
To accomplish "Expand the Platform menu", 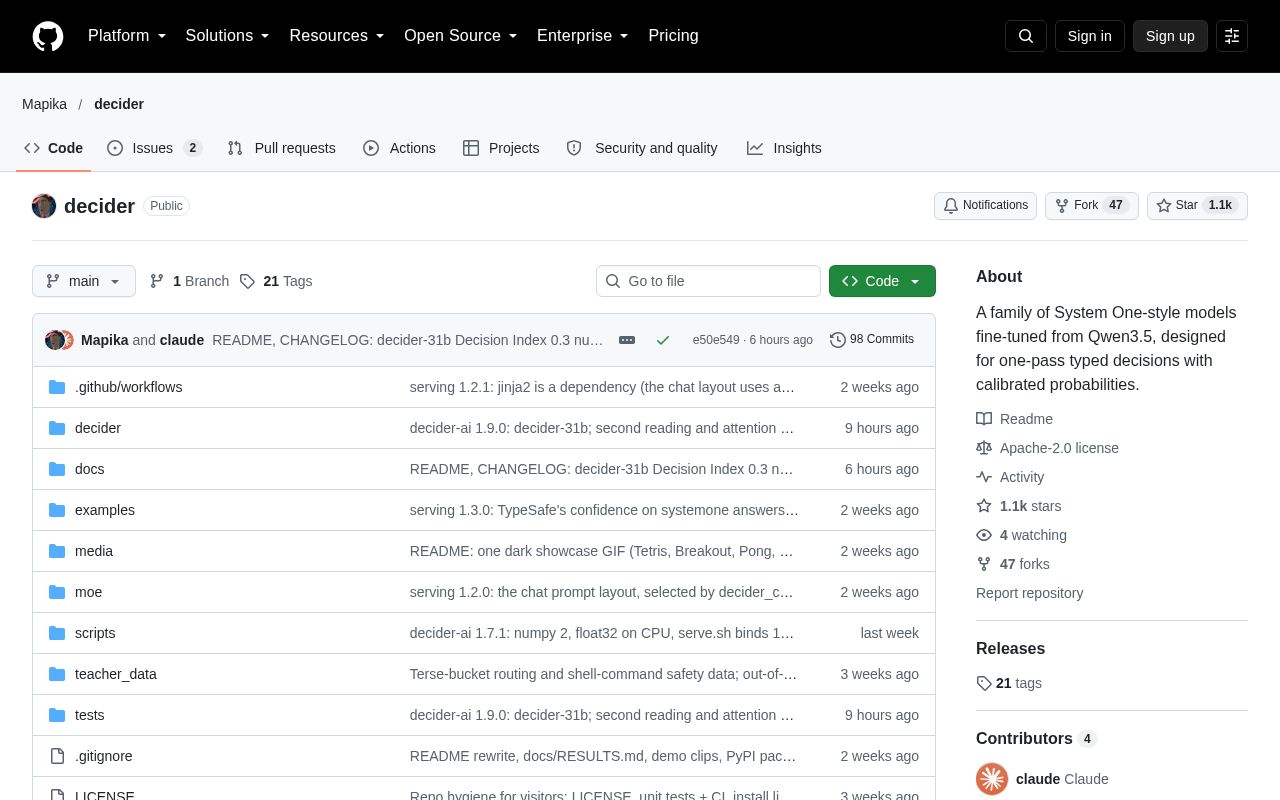I will (x=127, y=36).
